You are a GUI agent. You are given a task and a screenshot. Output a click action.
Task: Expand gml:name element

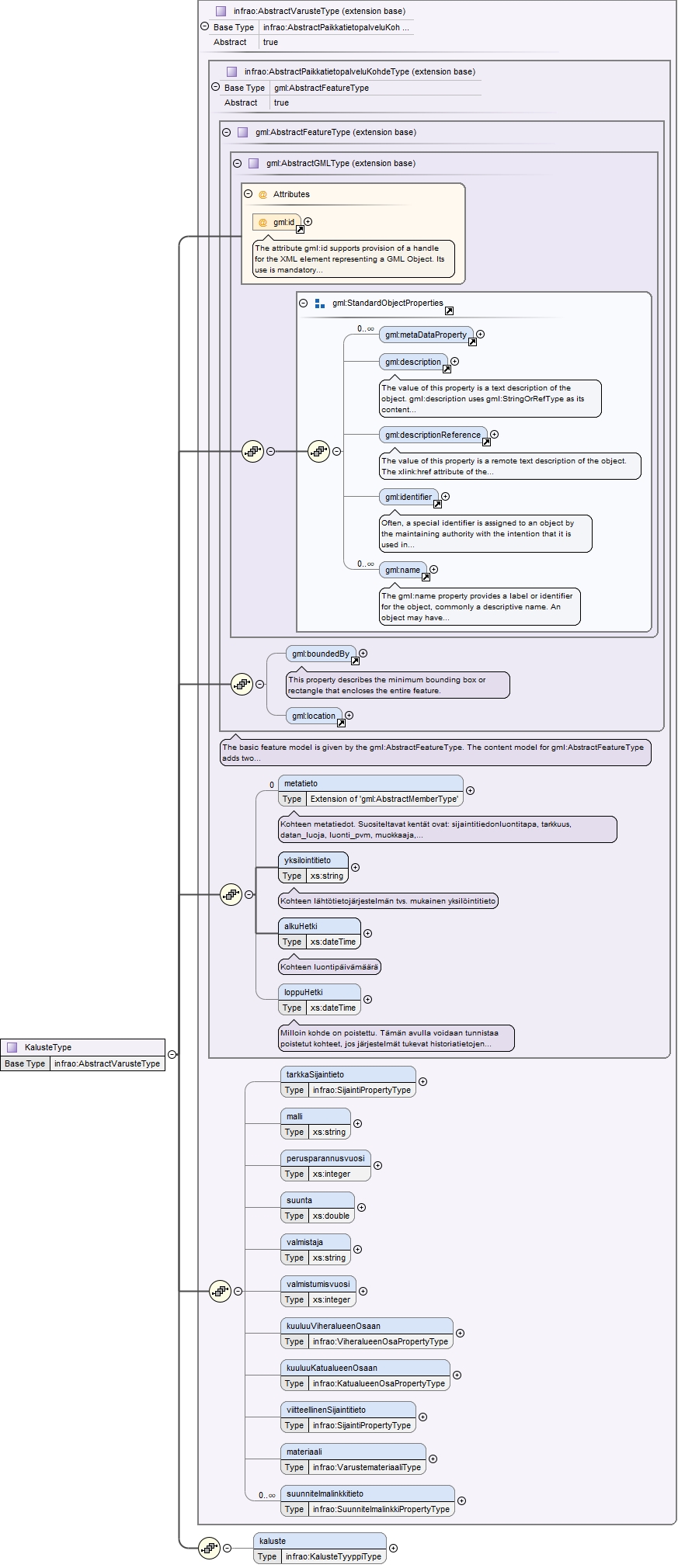coord(434,570)
